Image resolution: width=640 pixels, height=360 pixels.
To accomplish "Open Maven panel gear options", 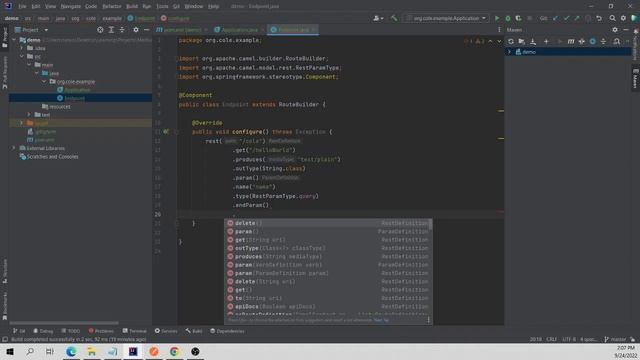I will (x=615, y=30).
